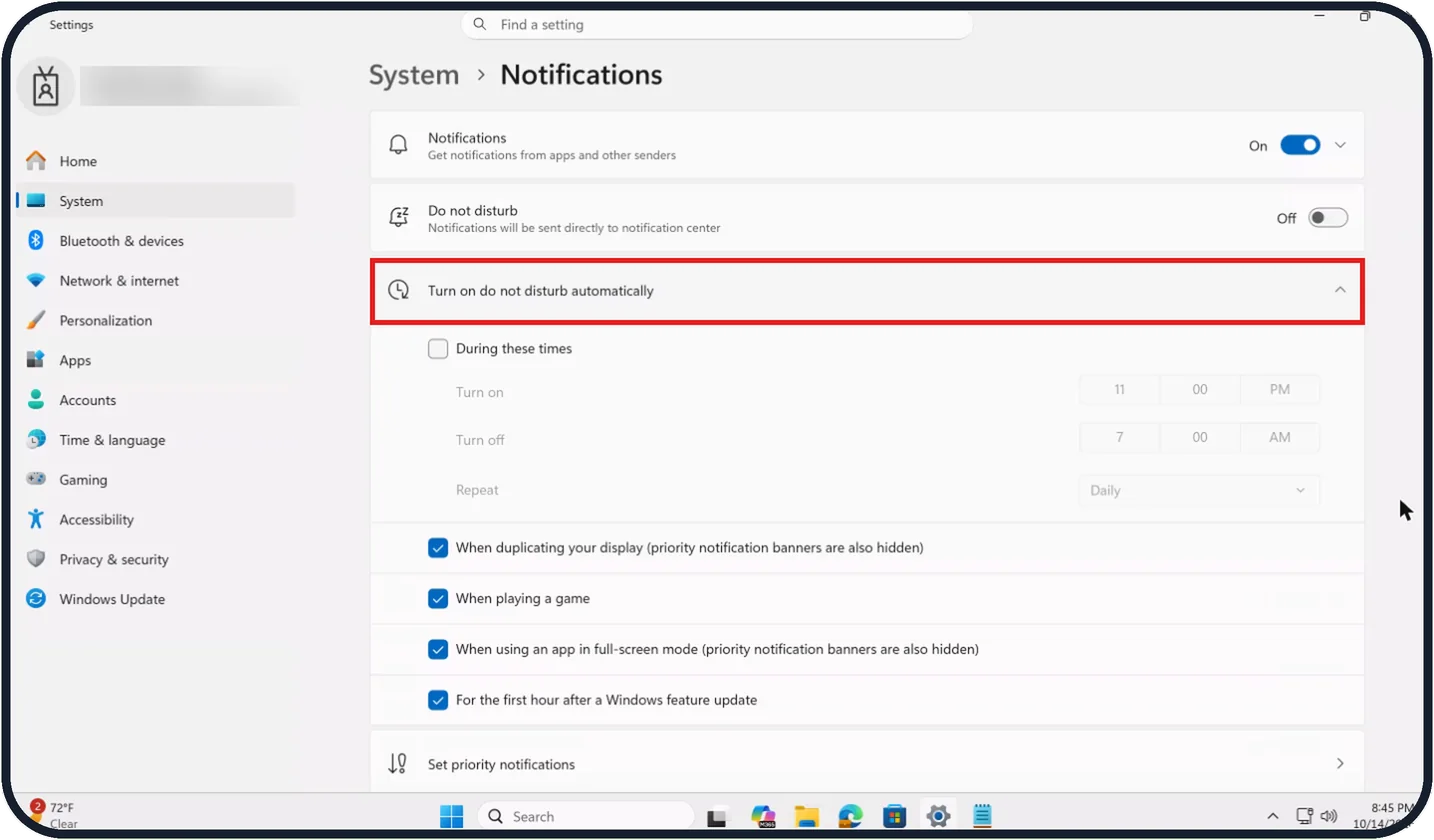The image size is (1434, 840).
Task: Turn on the Do not disturb toggle
Action: pyautogui.click(x=1328, y=218)
